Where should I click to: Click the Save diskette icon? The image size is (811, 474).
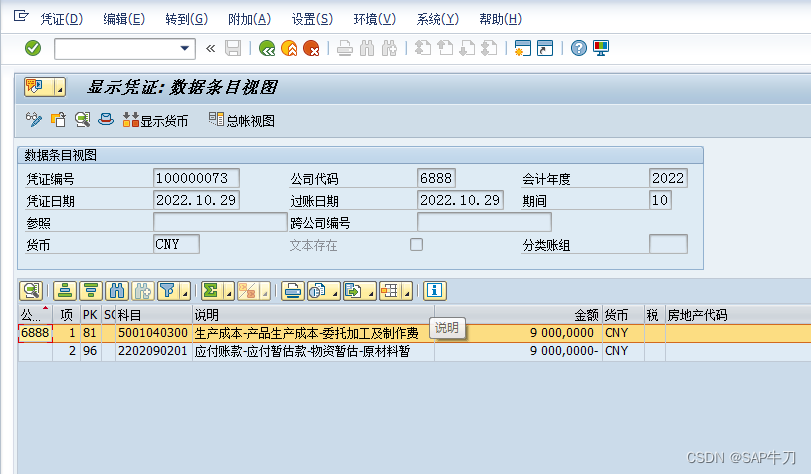pyautogui.click(x=233, y=48)
